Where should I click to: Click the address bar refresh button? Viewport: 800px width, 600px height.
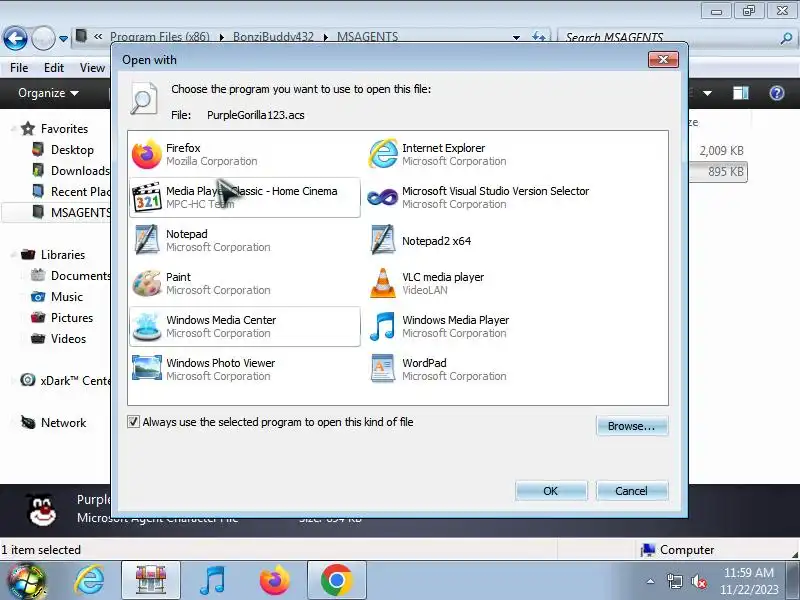[x=539, y=37]
